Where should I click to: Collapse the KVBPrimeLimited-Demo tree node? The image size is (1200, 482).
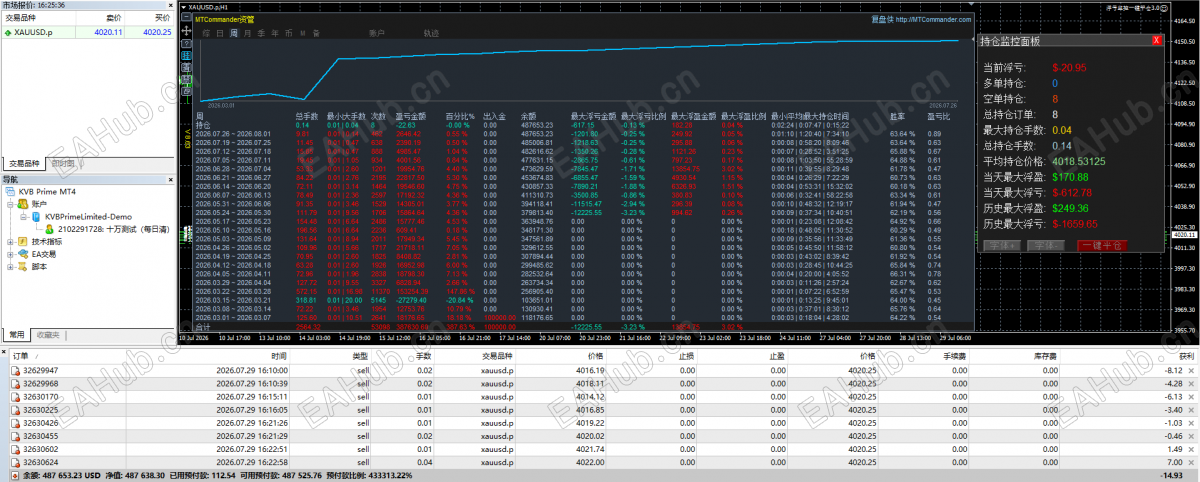[22, 216]
